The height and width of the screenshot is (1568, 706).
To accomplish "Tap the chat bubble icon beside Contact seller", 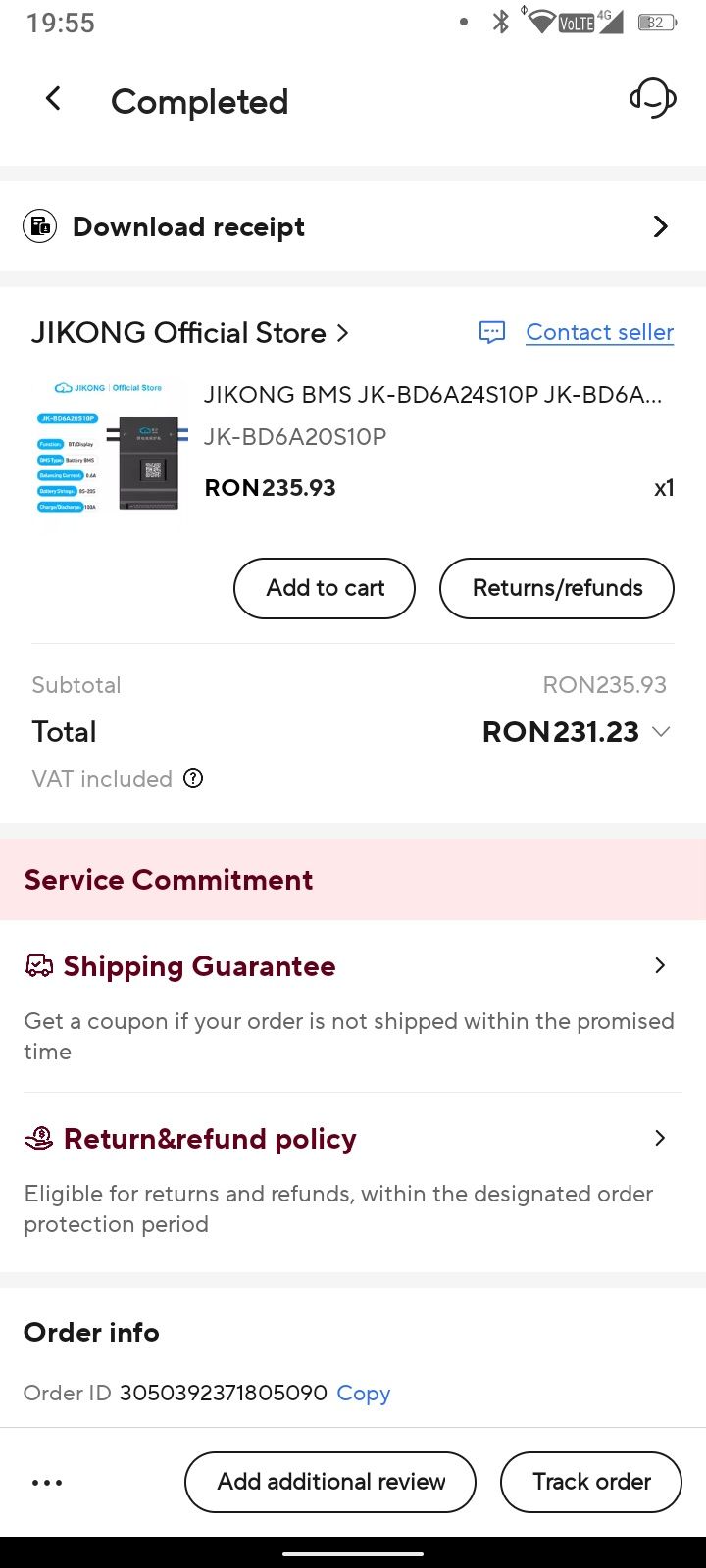I will [491, 332].
